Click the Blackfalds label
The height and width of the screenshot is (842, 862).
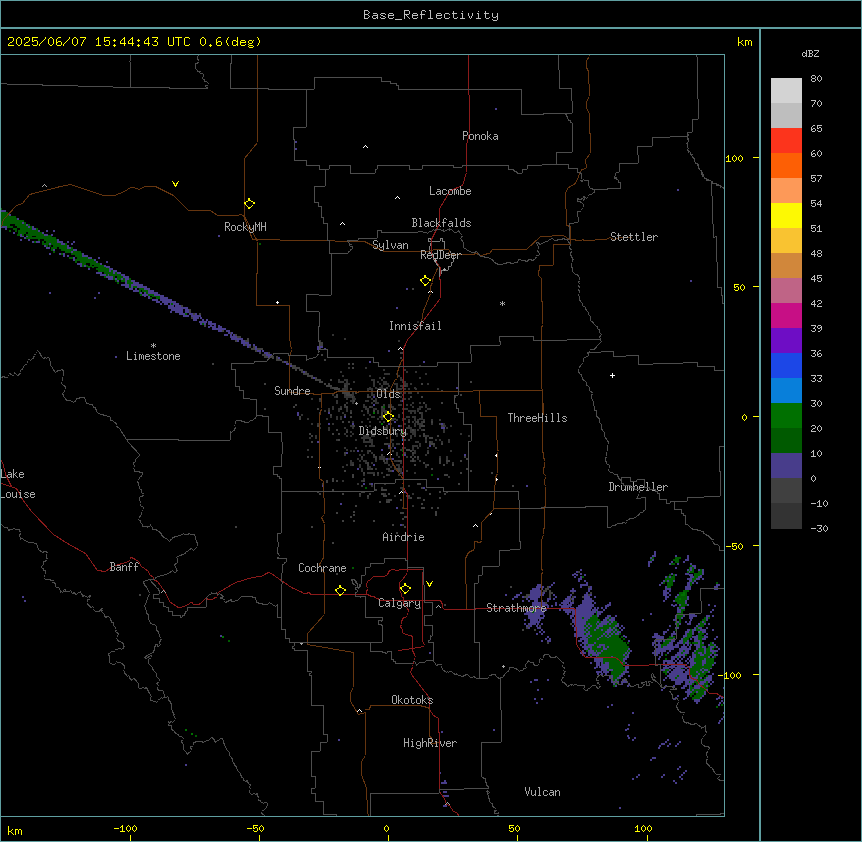point(441,223)
